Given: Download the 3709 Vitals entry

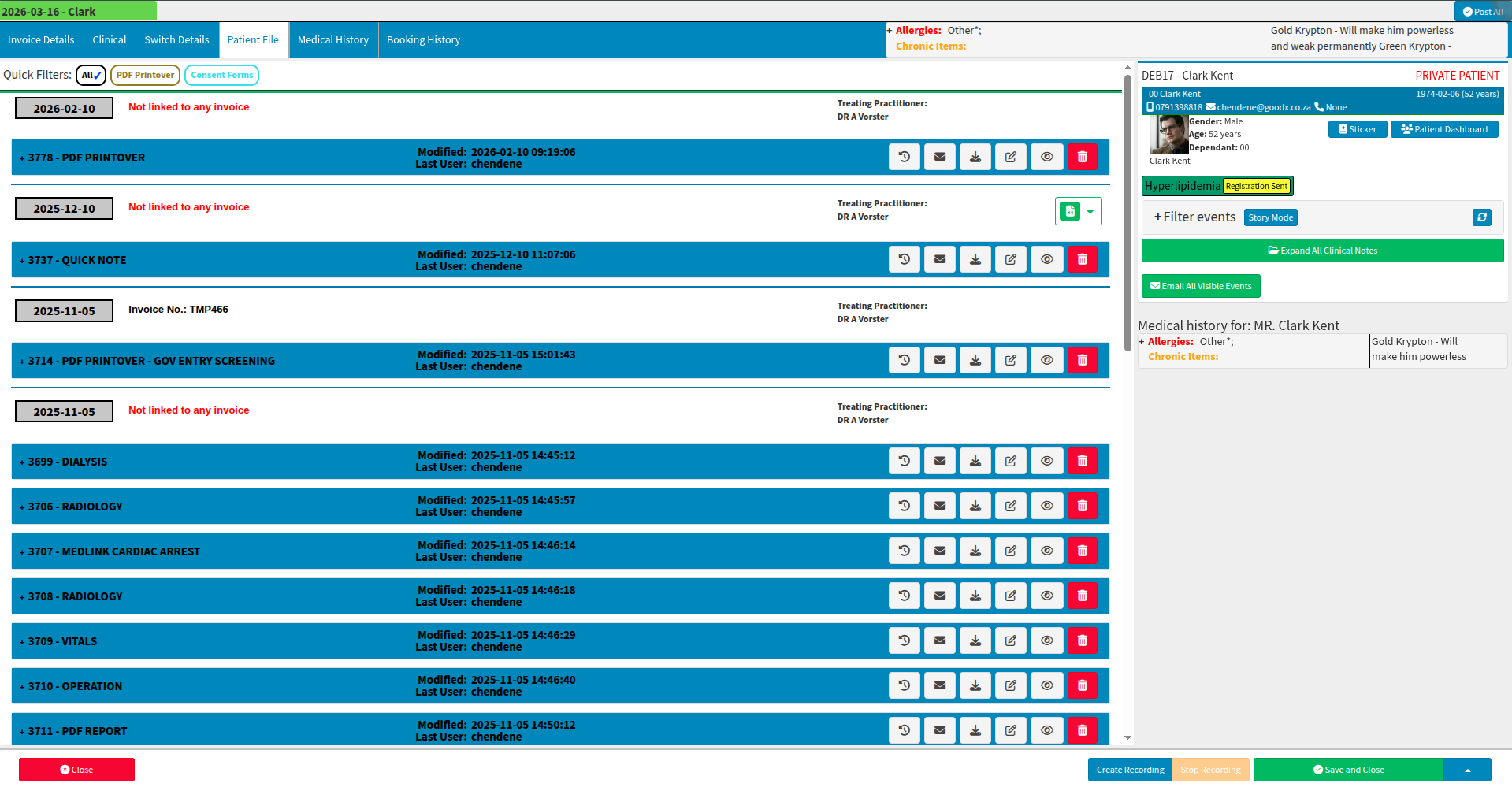Looking at the screenshot, I should 975,640.
